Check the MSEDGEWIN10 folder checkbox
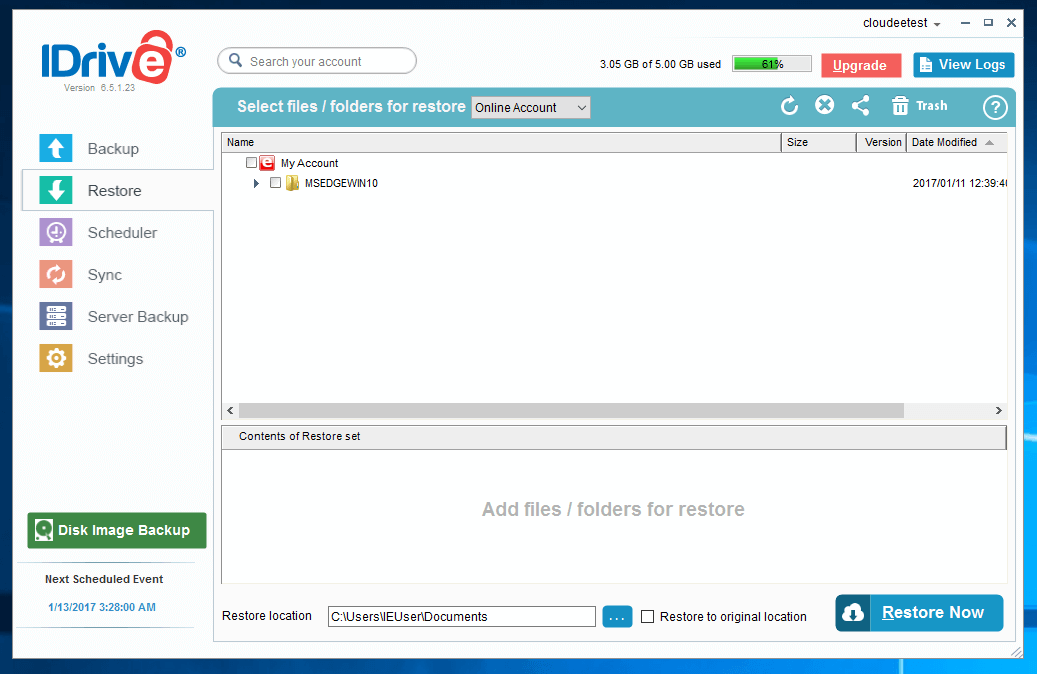The width and height of the screenshot is (1037, 674). (276, 183)
